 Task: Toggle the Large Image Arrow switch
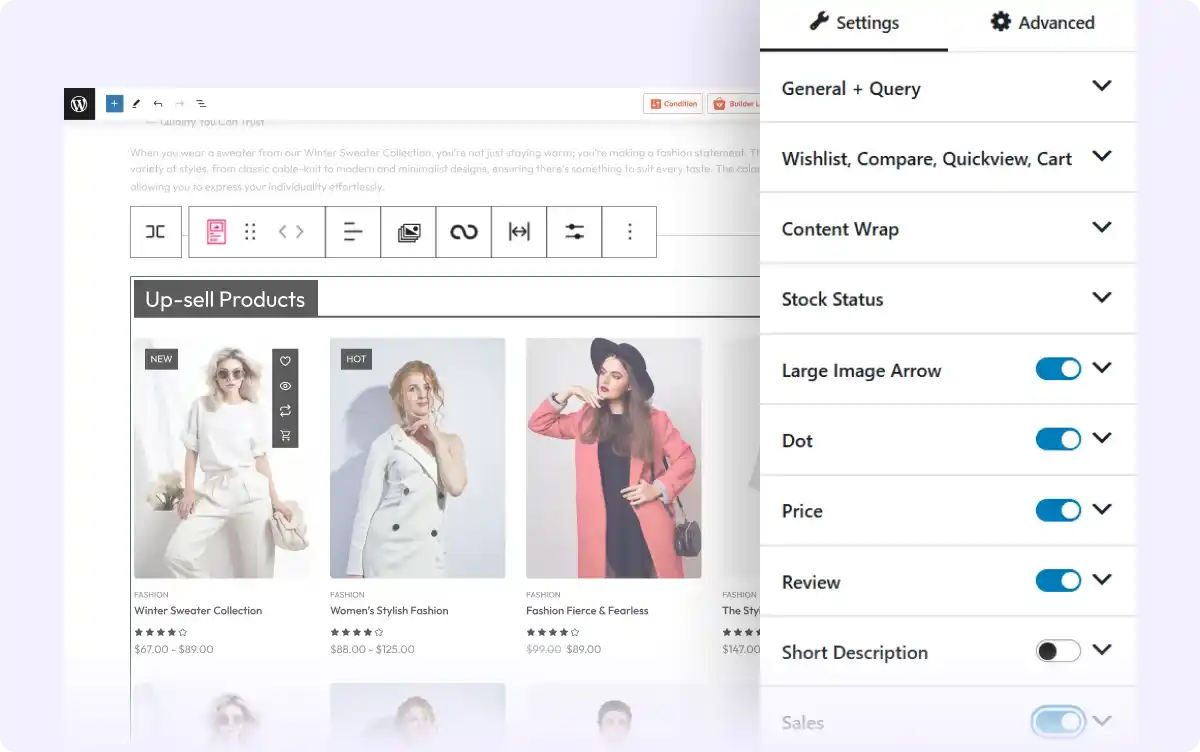point(1058,369)
